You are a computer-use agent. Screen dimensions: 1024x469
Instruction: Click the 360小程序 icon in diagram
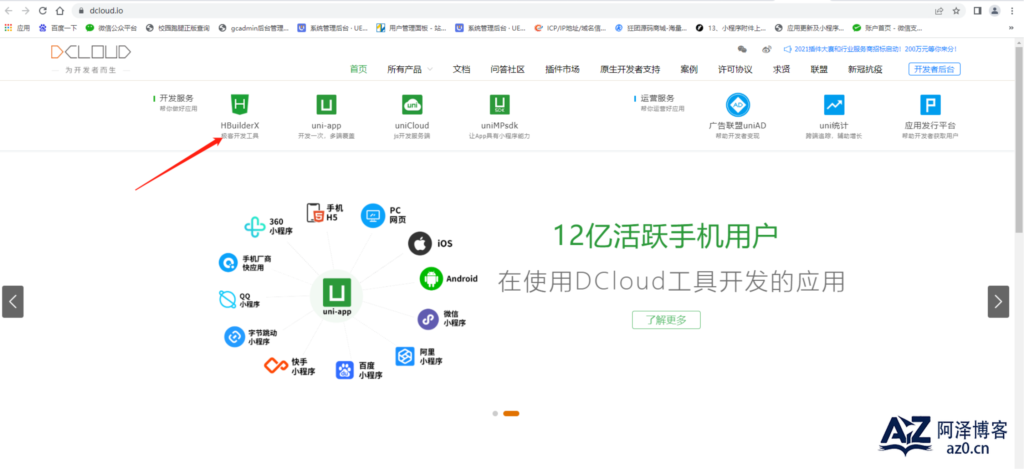[254, 227]
